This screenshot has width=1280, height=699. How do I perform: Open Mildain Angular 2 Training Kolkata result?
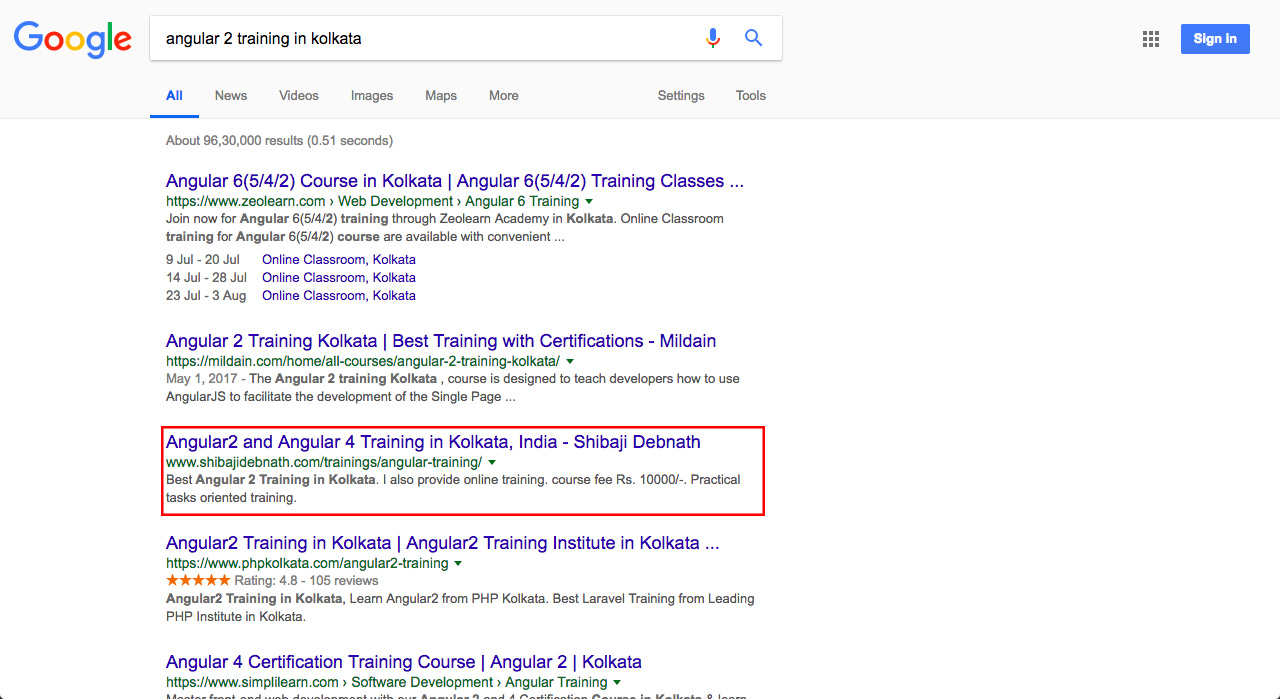pos(441,341)
